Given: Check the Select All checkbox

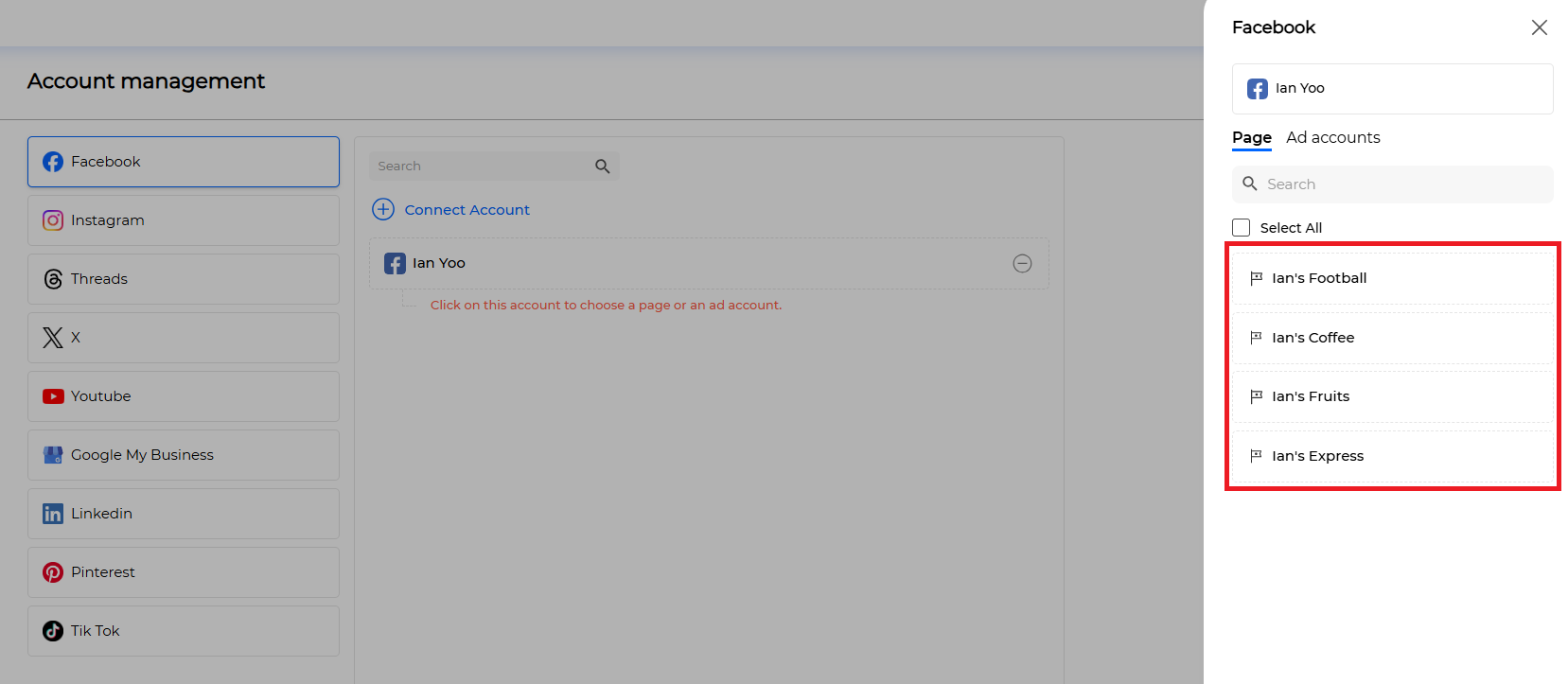Looking at the screenshot, I should [x=1242, y=228].
